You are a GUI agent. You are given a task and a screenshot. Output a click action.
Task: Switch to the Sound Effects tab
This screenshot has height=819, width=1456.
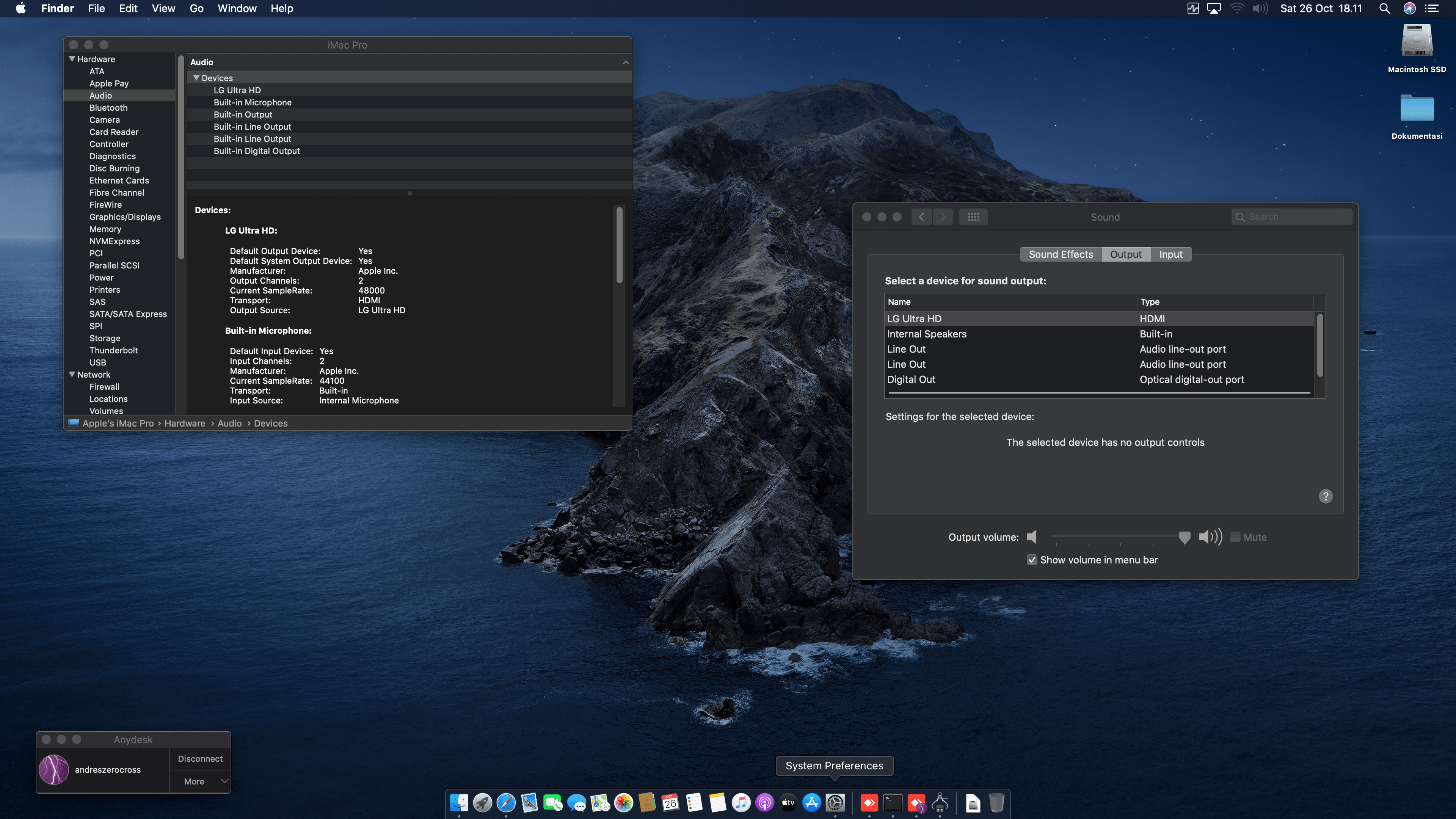(x=1061, y=254)
